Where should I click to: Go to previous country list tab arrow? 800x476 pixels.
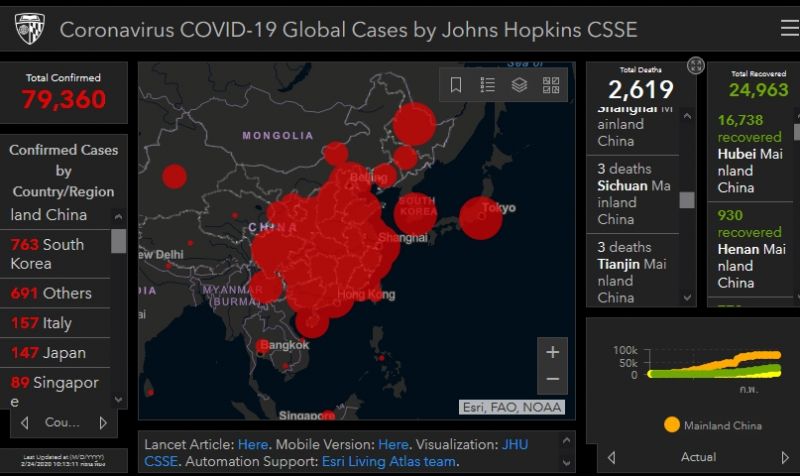pos(25,423)
